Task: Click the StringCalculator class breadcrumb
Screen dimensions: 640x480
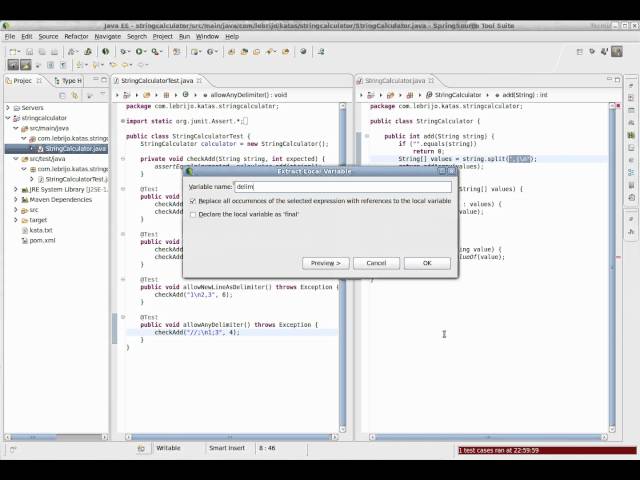Action: point(454,95)
